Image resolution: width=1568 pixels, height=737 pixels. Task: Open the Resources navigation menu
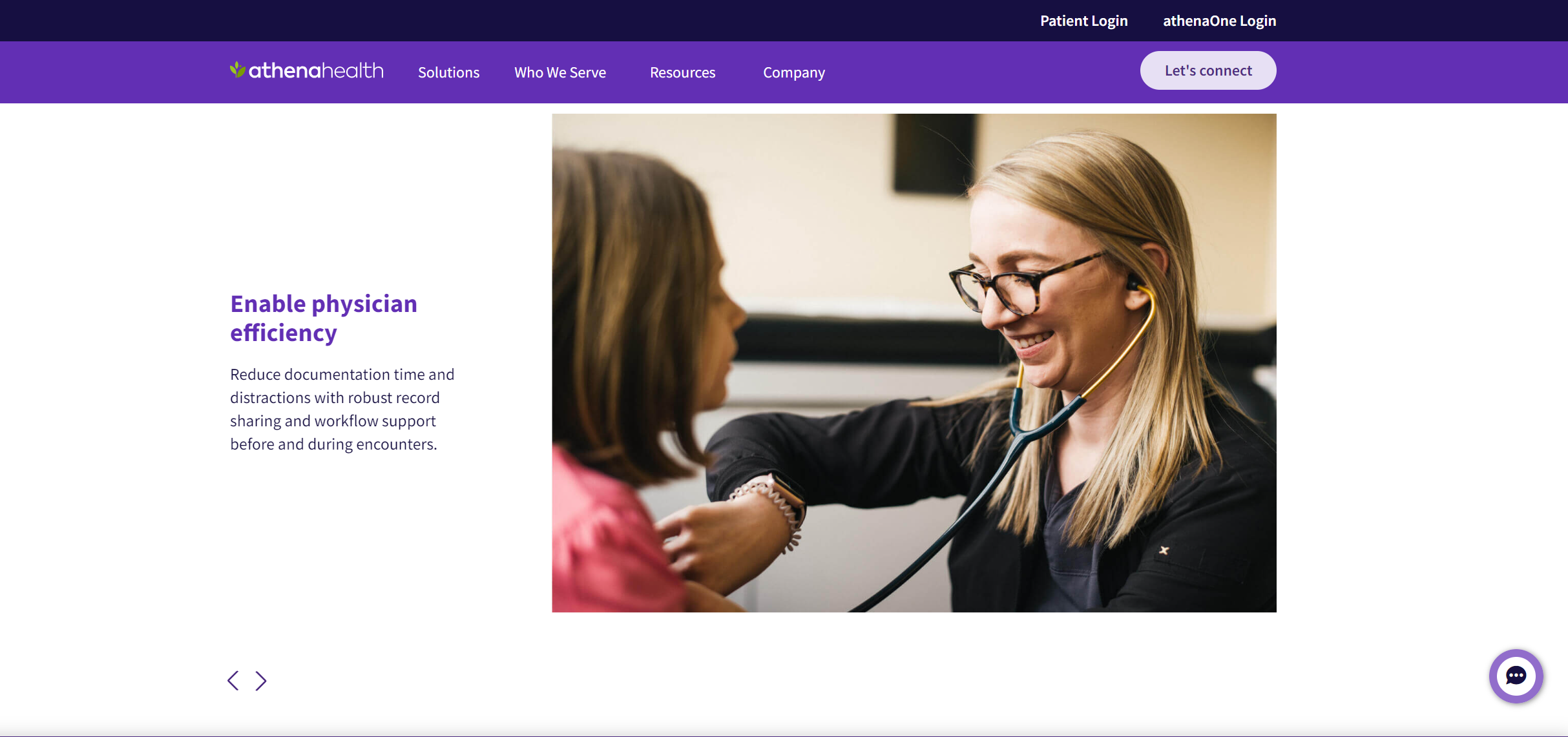tap(682, 72)
